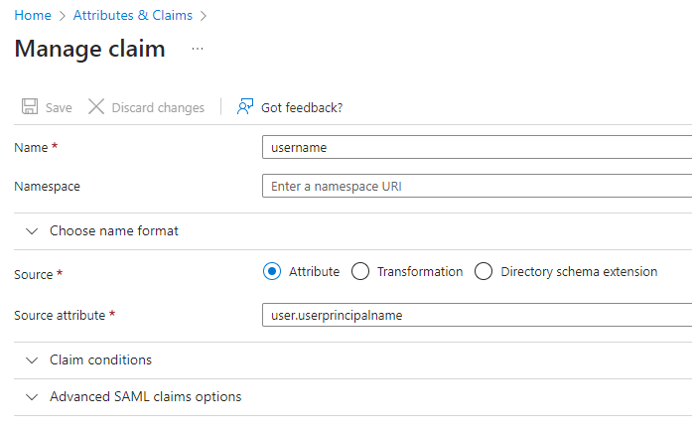Expand Advanced SAML claims options
692x429 pixels.
pyautogui.click(x=145, y=397)
